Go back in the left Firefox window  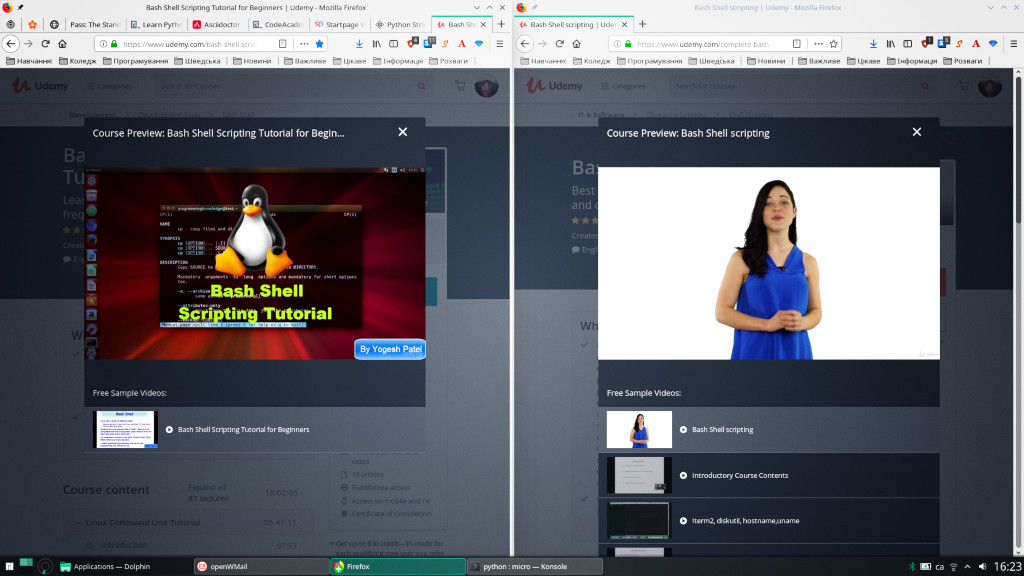tap(11, 44)
